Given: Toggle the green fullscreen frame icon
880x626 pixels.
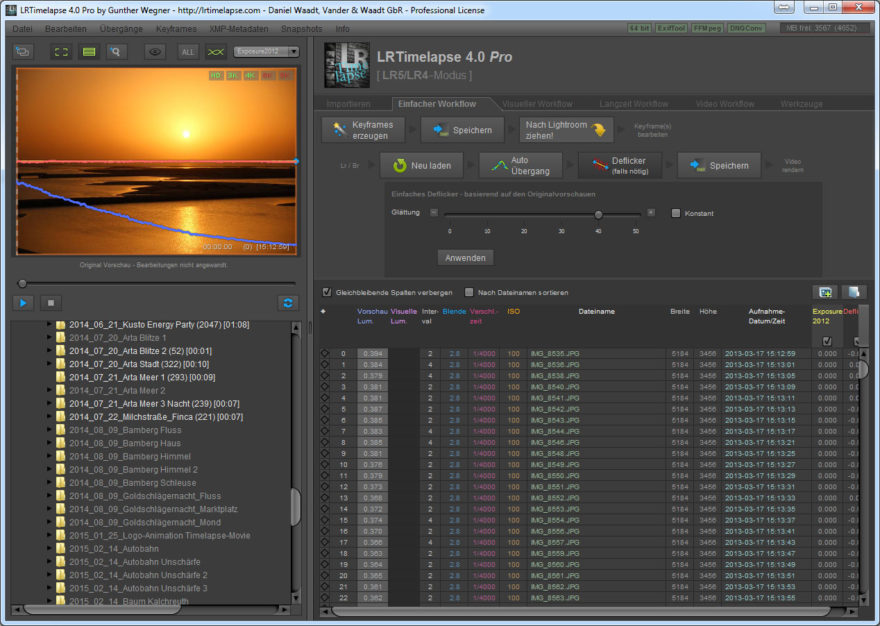Looking at the screenshot, I should [x=61, y=52].
